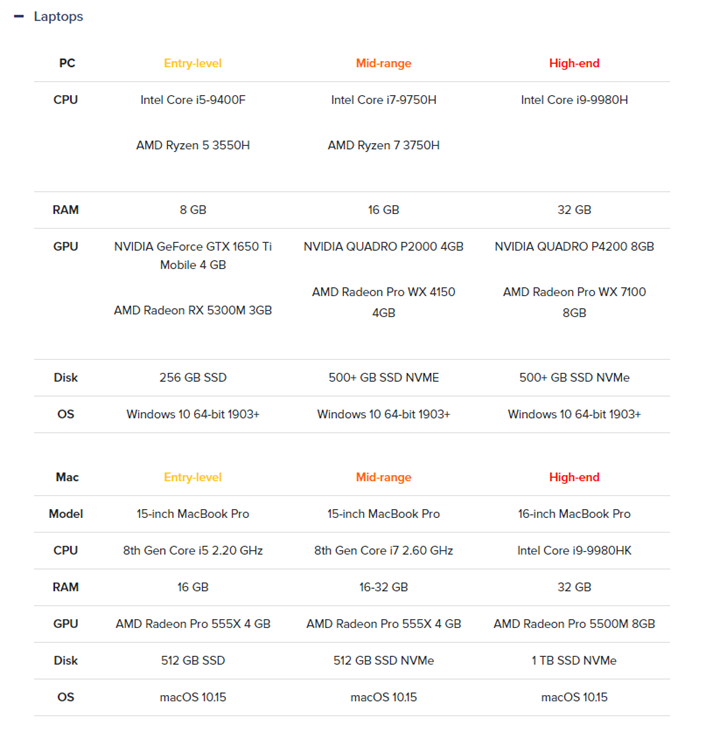Select the 256 GB SSD disk cell
The height and width of the screenshot is (731, 706).
point(193,378)
